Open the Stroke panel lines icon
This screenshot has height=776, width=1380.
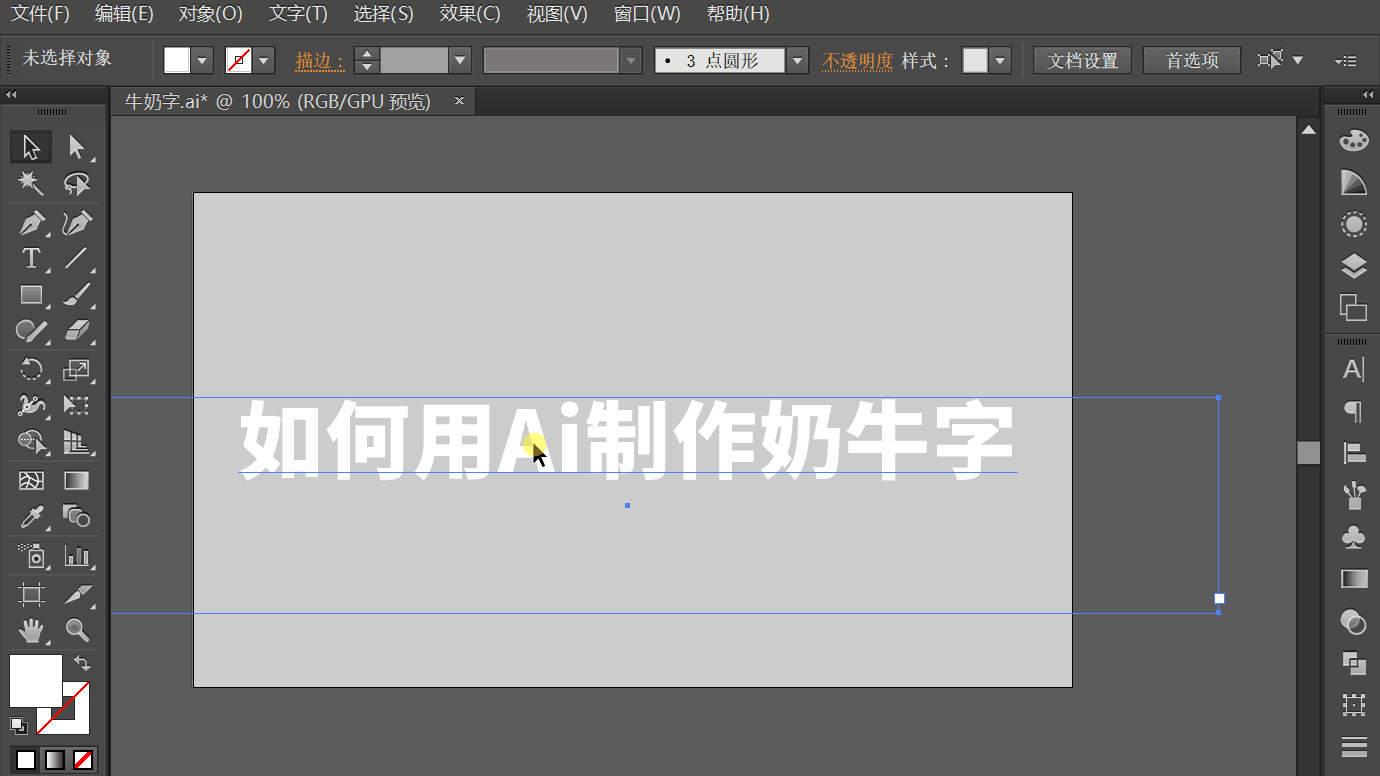point(1353,746)
